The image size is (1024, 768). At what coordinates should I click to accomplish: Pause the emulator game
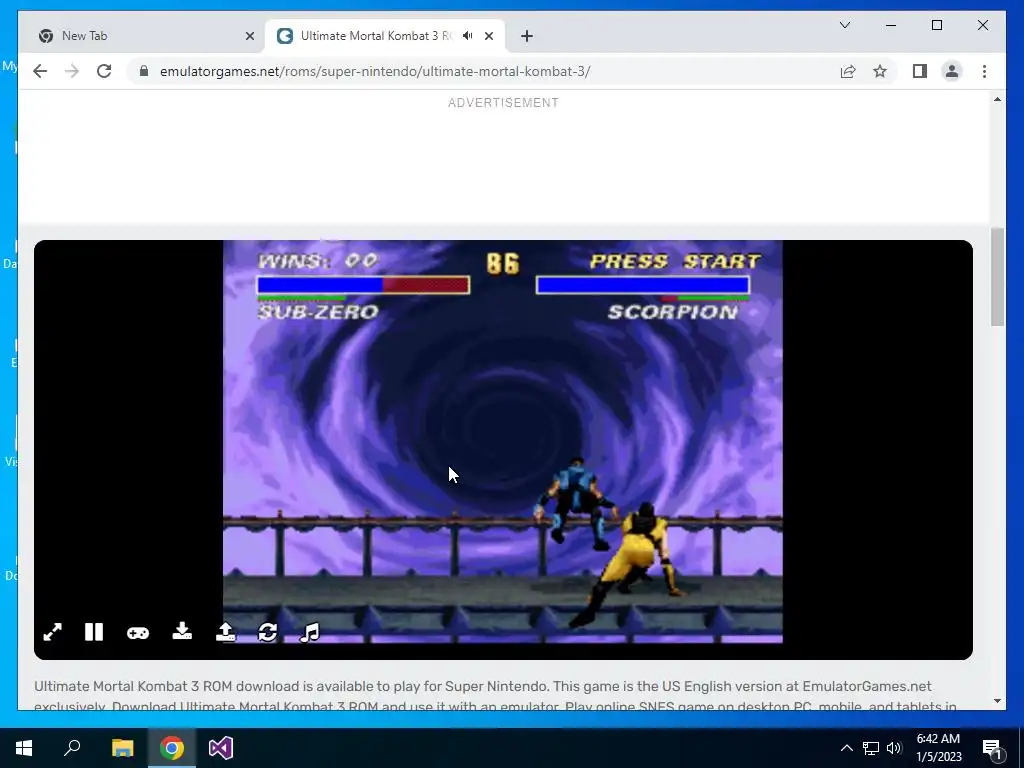click(x=94, y=632)
